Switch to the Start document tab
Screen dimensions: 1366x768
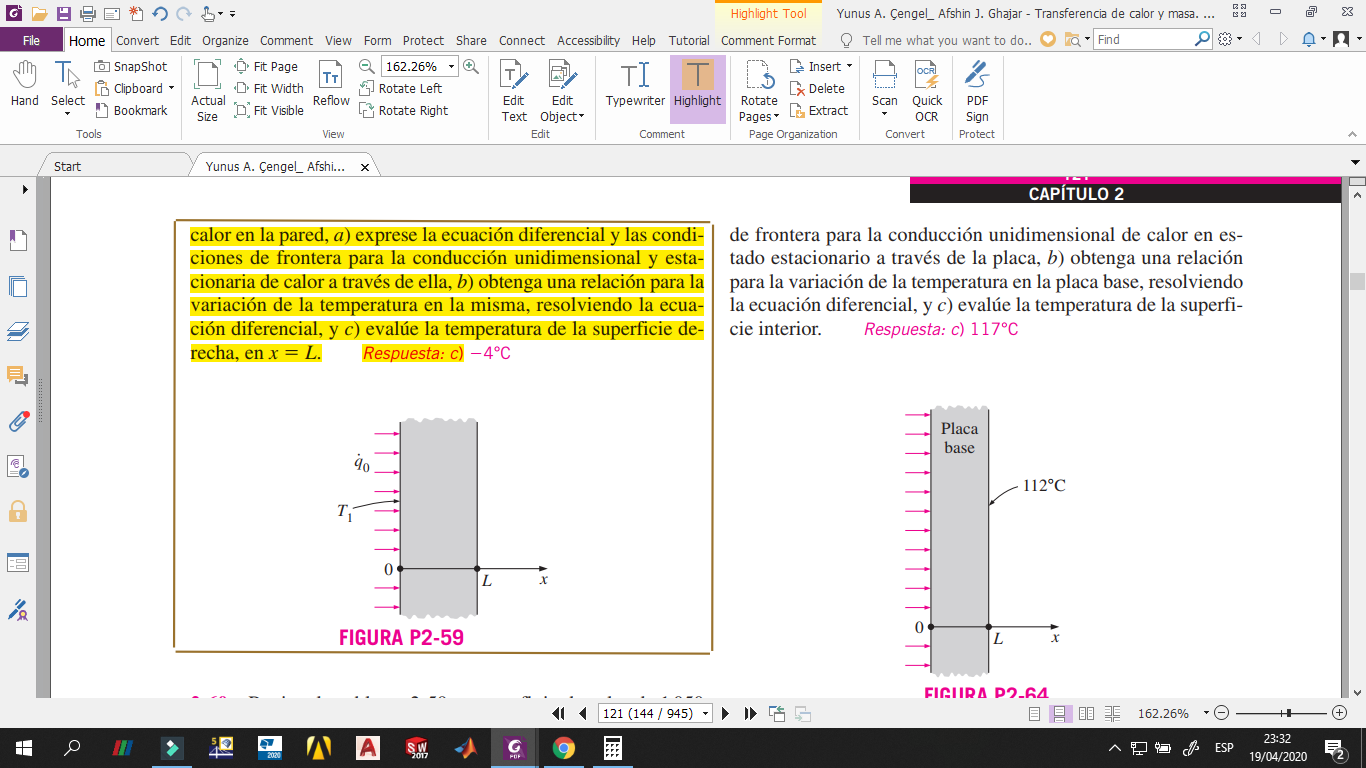(x=68, y=166)
